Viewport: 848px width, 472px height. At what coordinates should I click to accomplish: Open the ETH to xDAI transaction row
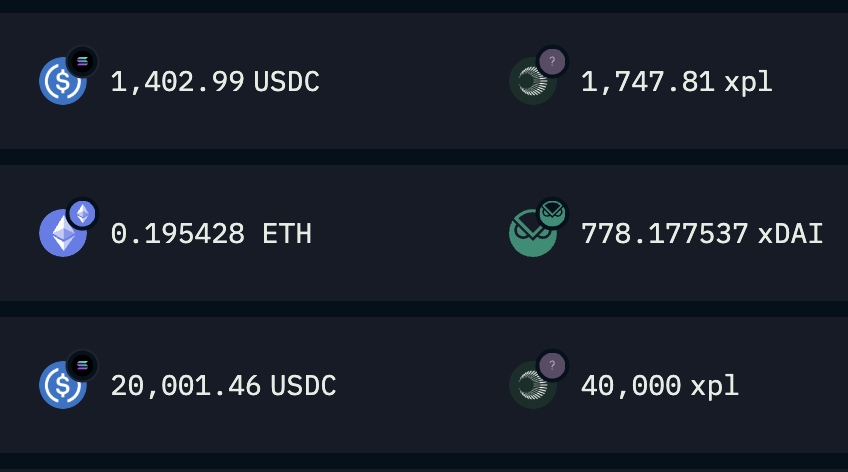pyautogui.click(x=424, y=233)
